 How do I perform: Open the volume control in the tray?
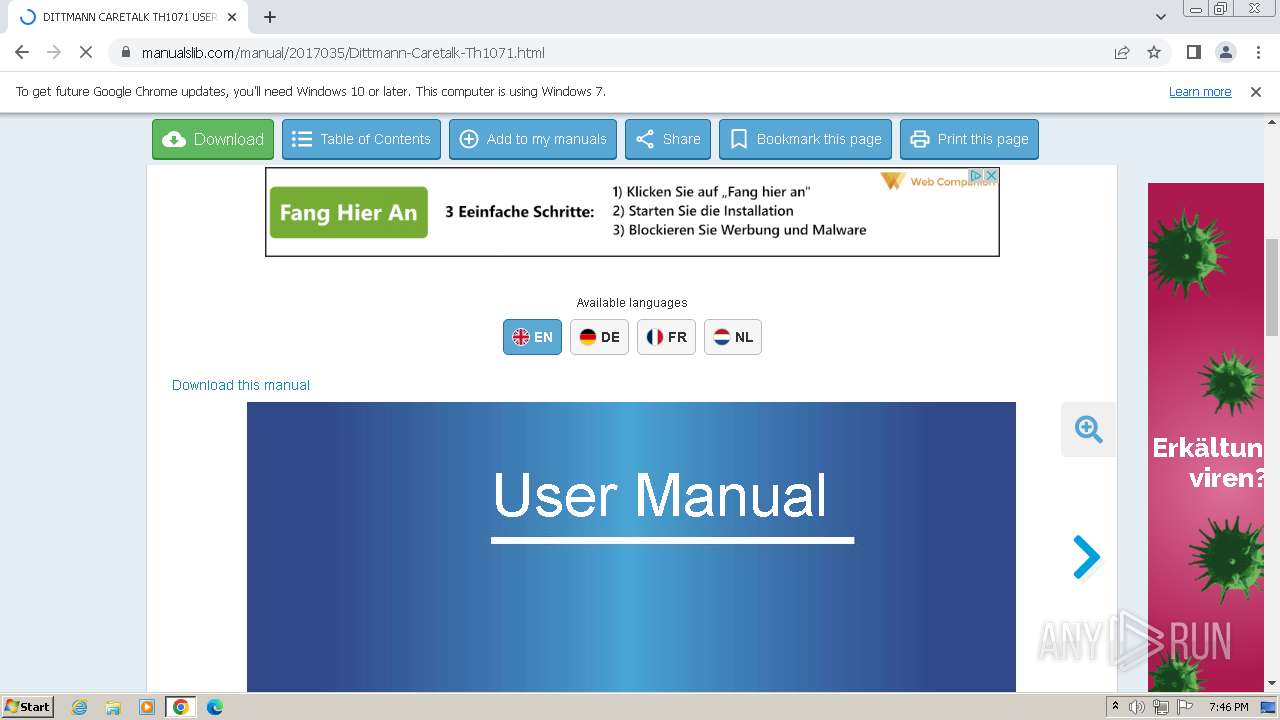[1137, 707]
